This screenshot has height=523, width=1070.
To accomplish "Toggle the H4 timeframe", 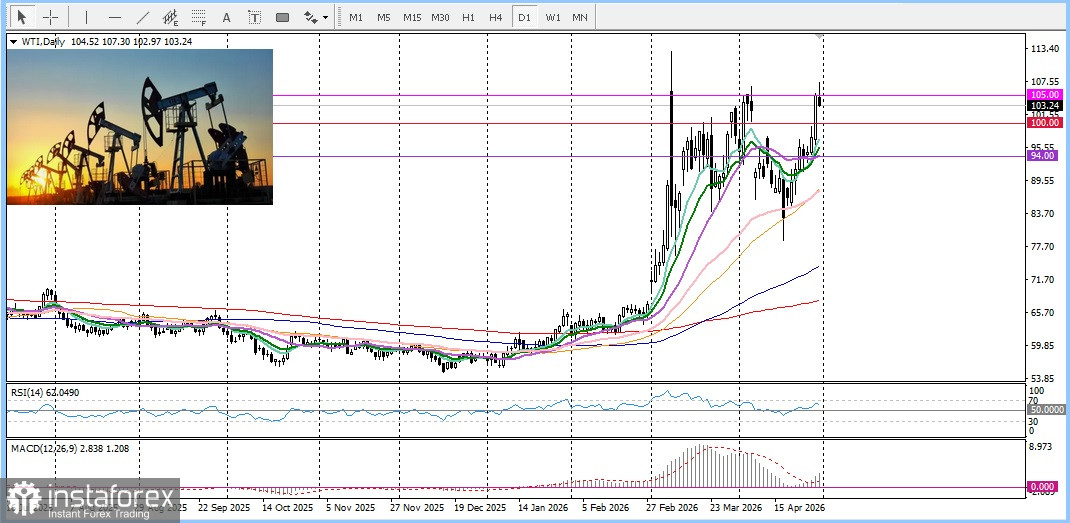I will [495, 17].
